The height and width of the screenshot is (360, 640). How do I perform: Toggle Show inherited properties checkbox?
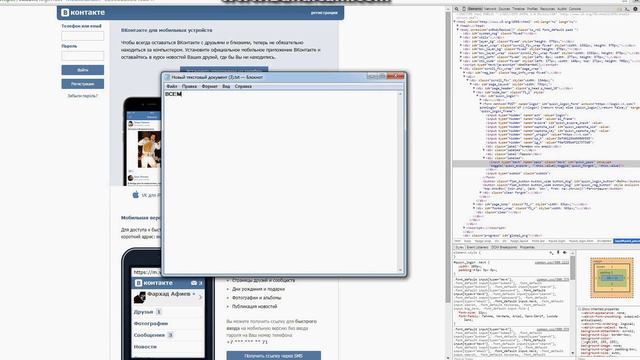[580, 309]
